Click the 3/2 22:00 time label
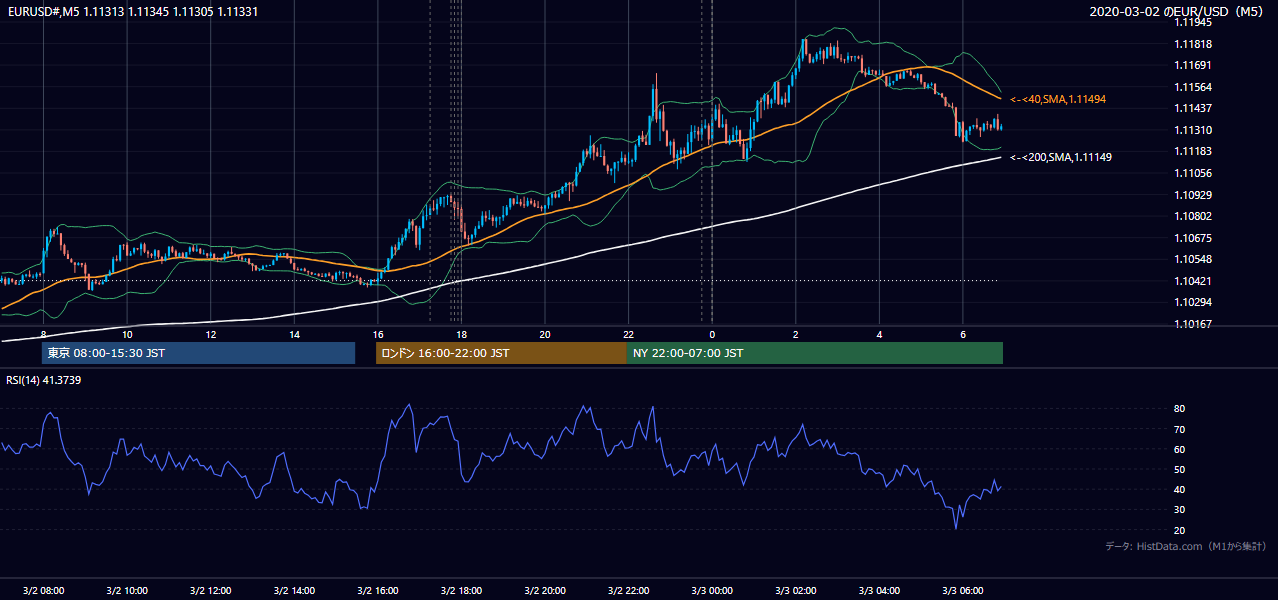The height and width of the screenshot is (600, 1278). (x=628, y=590)
